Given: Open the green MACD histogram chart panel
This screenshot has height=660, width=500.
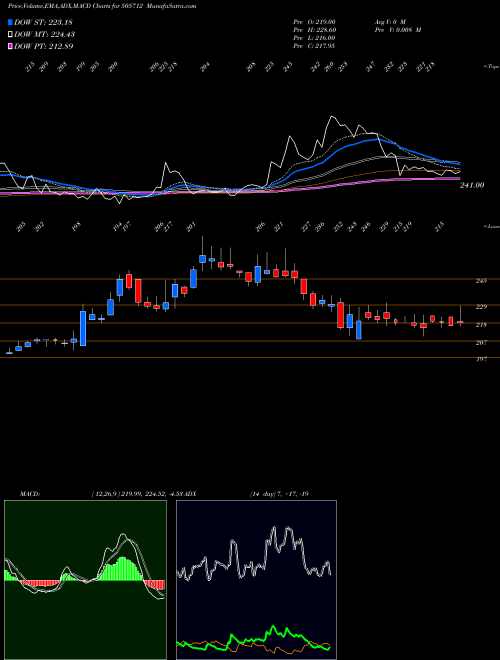Looking at the screenshot, I should pyautogui.click(x=85, y=580).
